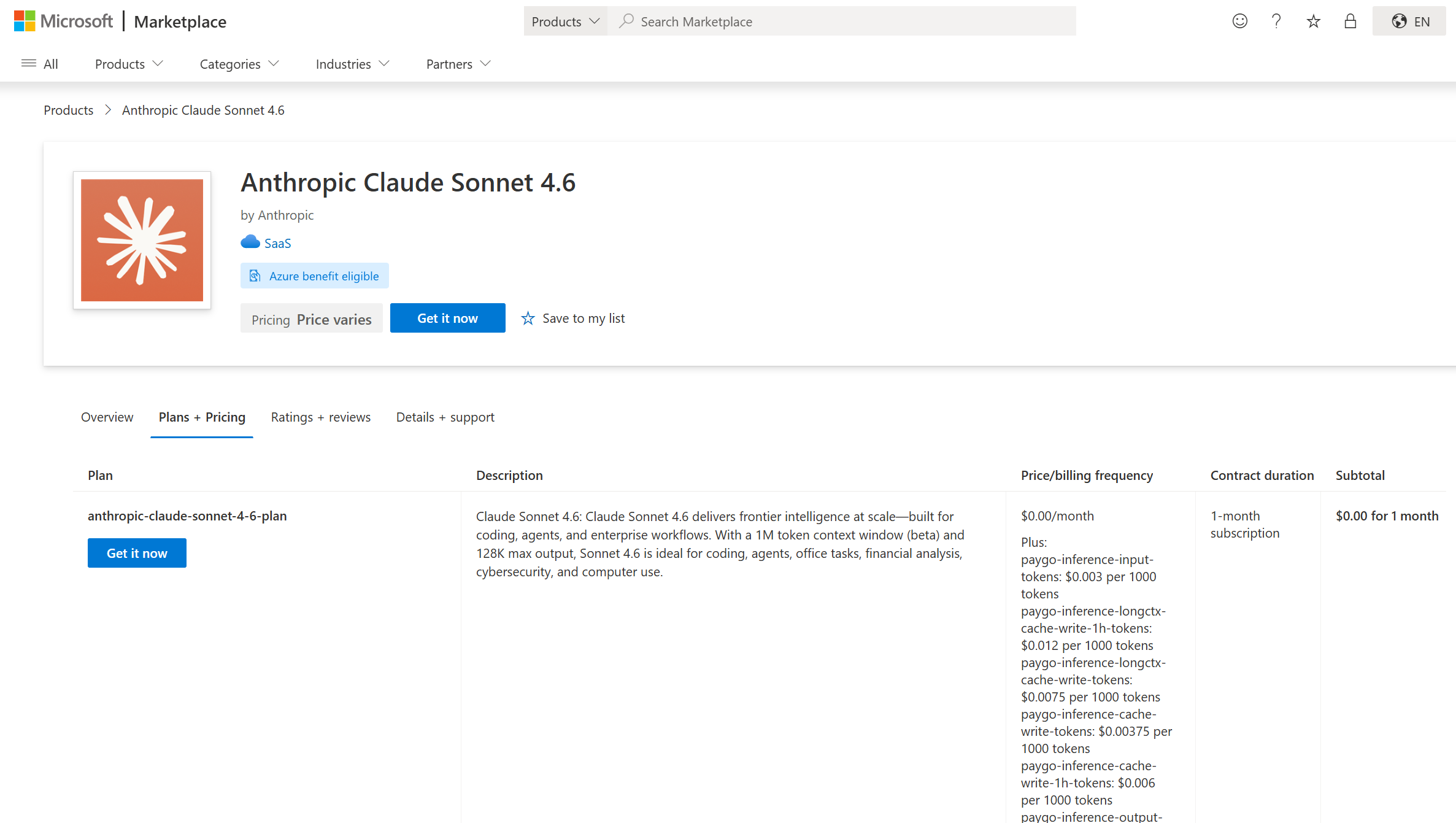Switch to the Ratings + reviews tab
The height and width of the screenshot is (823, 1456).
pos(320,417)
